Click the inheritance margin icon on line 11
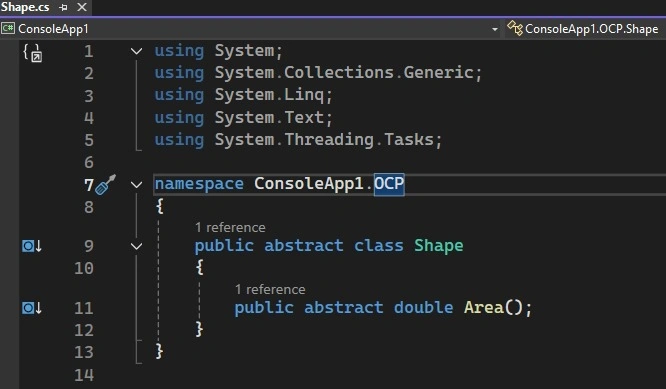The image size is (666, 389). pos(32,307)
